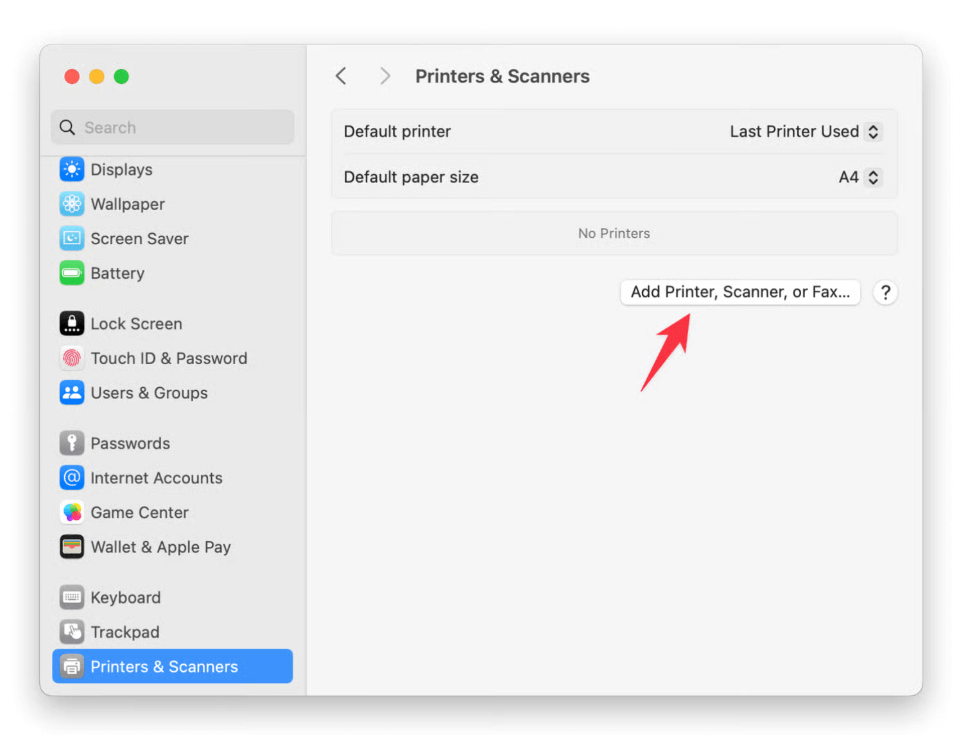Image resolution: width=959 pixels, height=735 pixels.
Task: Click the Default printer label
Action: 397,131
